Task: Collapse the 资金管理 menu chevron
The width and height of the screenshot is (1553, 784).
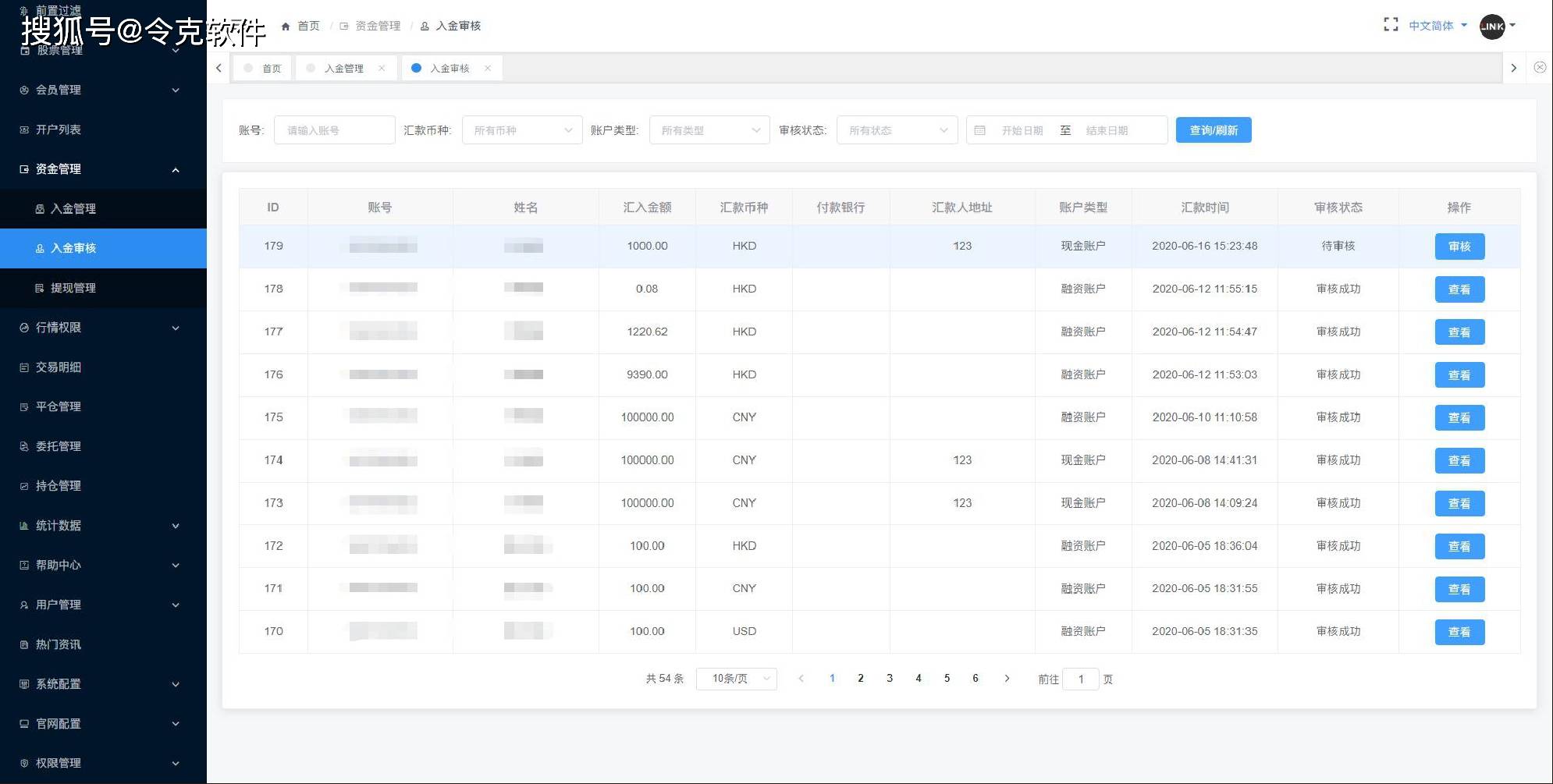Action: pos(176,170)
